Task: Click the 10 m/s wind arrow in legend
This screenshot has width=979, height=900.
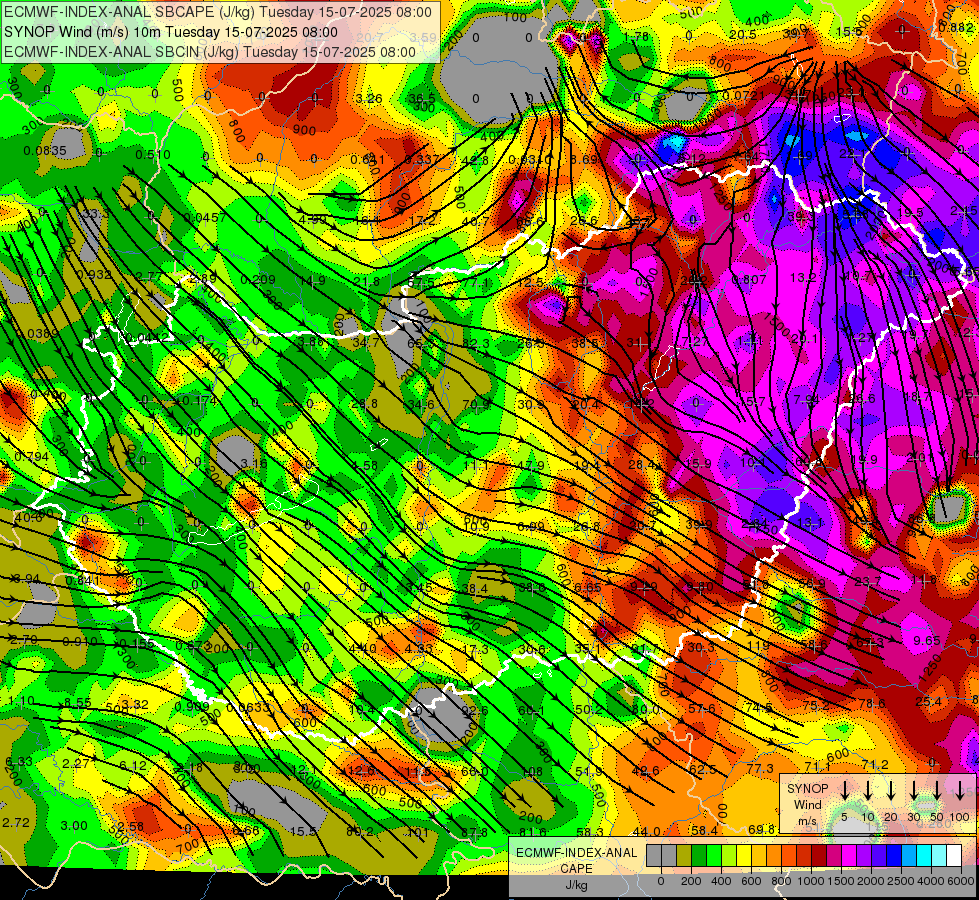Action: 867,790
